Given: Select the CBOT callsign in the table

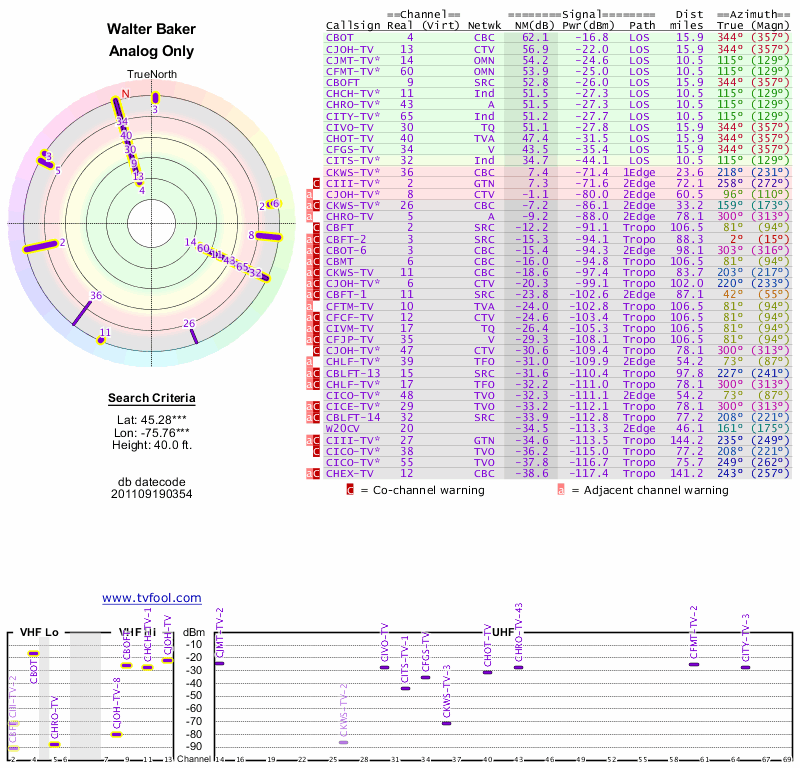Looking at the screenshot, I should coord(340,36).
